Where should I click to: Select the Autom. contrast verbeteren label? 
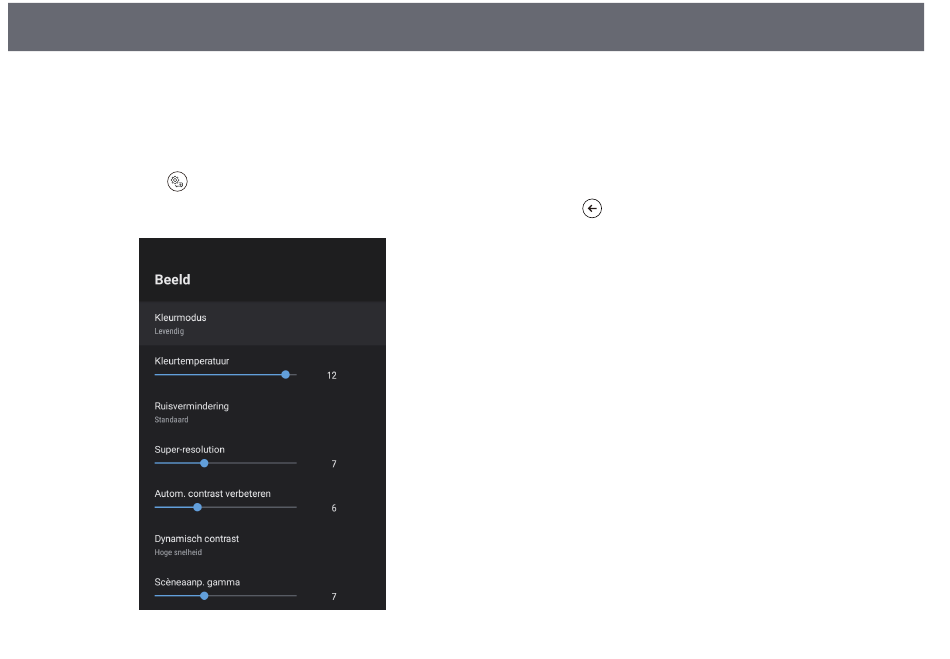(212, 494)
